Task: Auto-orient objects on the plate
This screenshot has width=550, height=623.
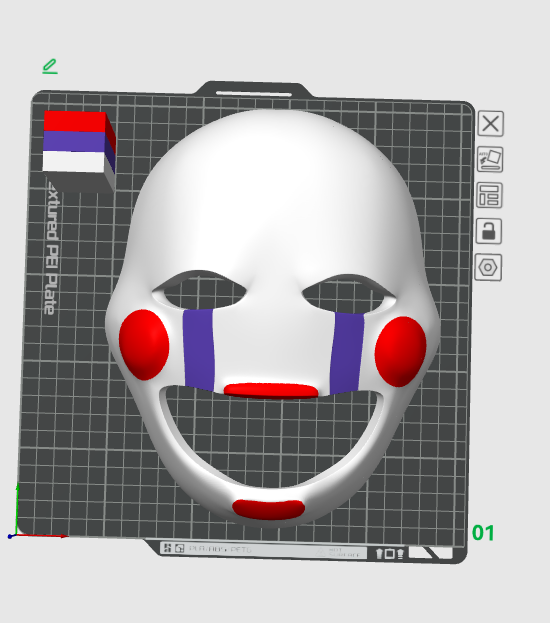Action: pyautogui.click(x=490, y=159)
